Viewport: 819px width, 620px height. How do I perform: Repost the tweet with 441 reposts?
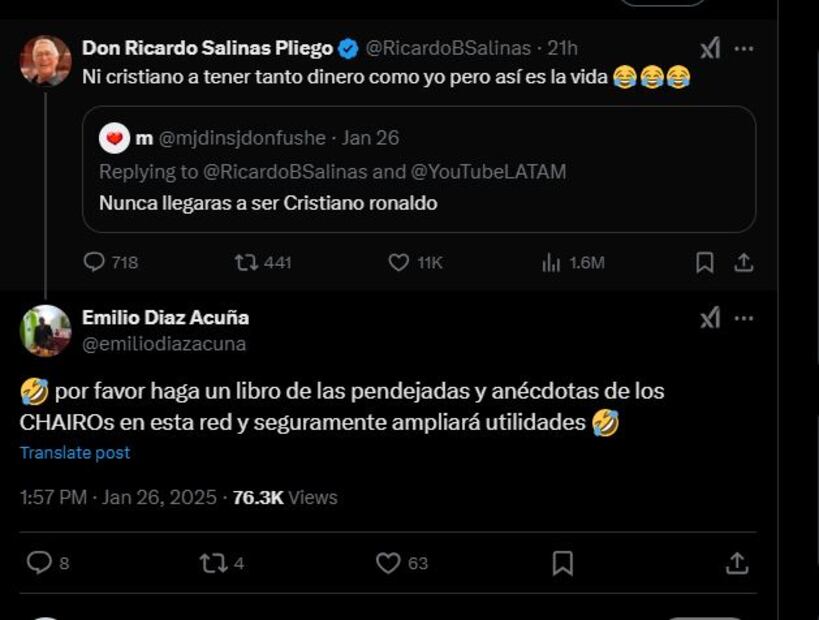pyautogui.click(x=246, y=262)
